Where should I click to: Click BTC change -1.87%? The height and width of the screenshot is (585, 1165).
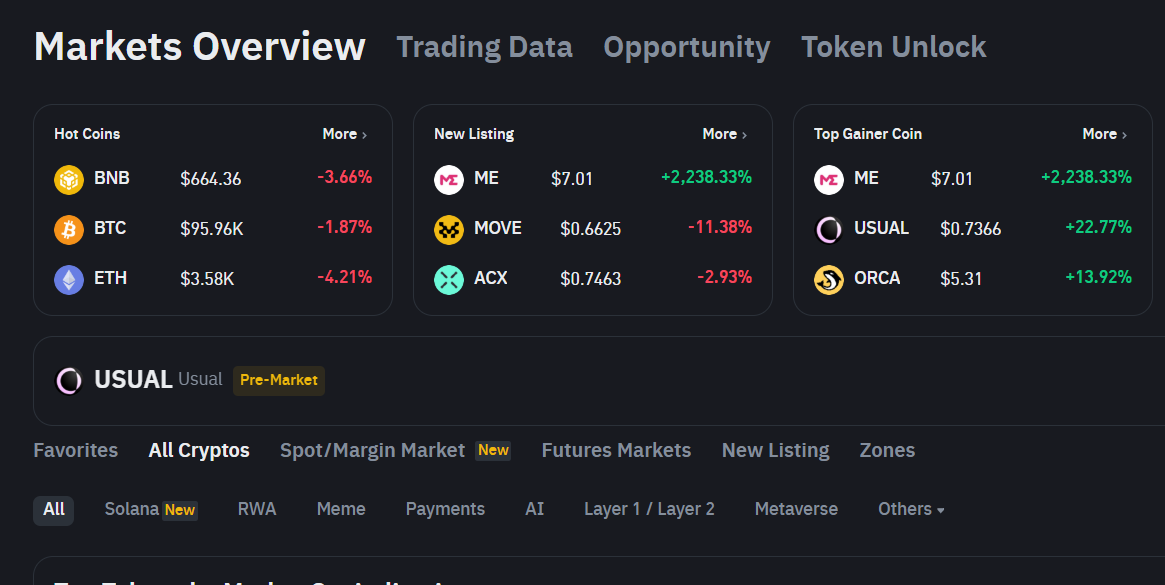(345, 227)
